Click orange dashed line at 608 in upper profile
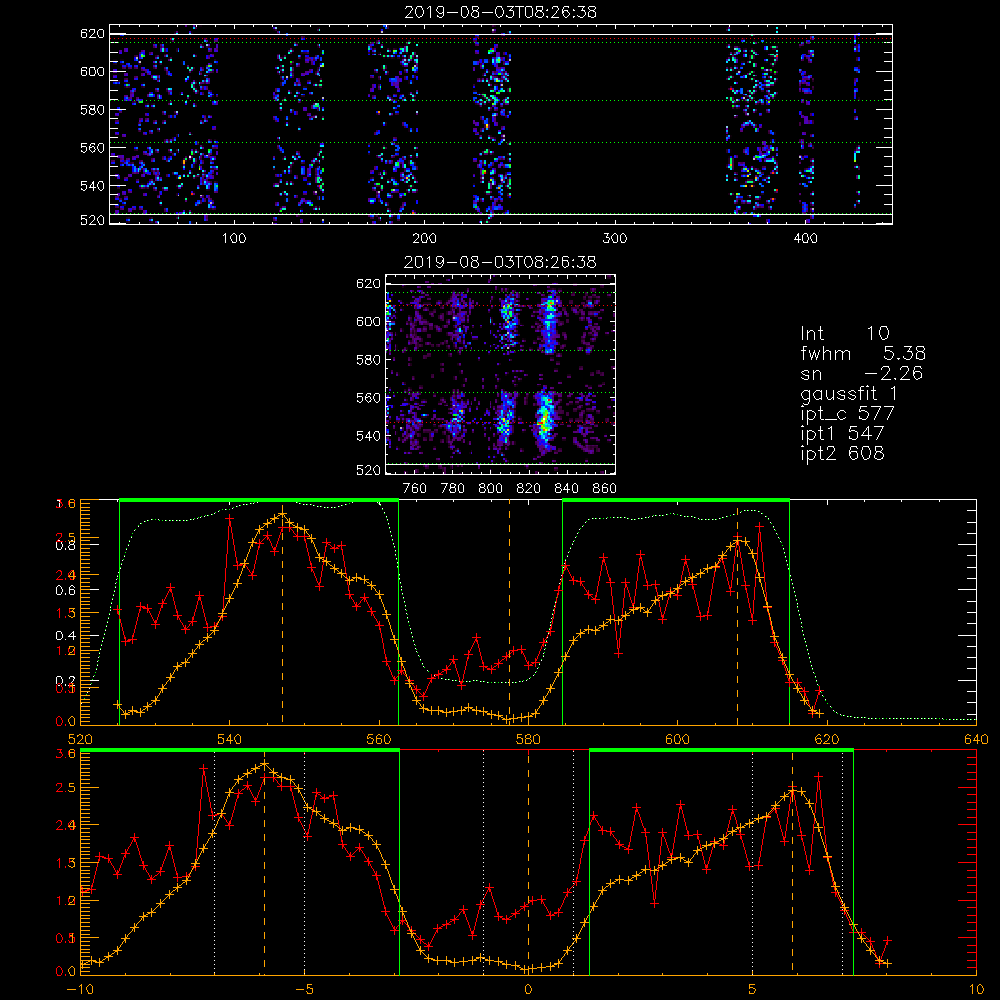The image size is (1000, 1000). coord(738,614)
